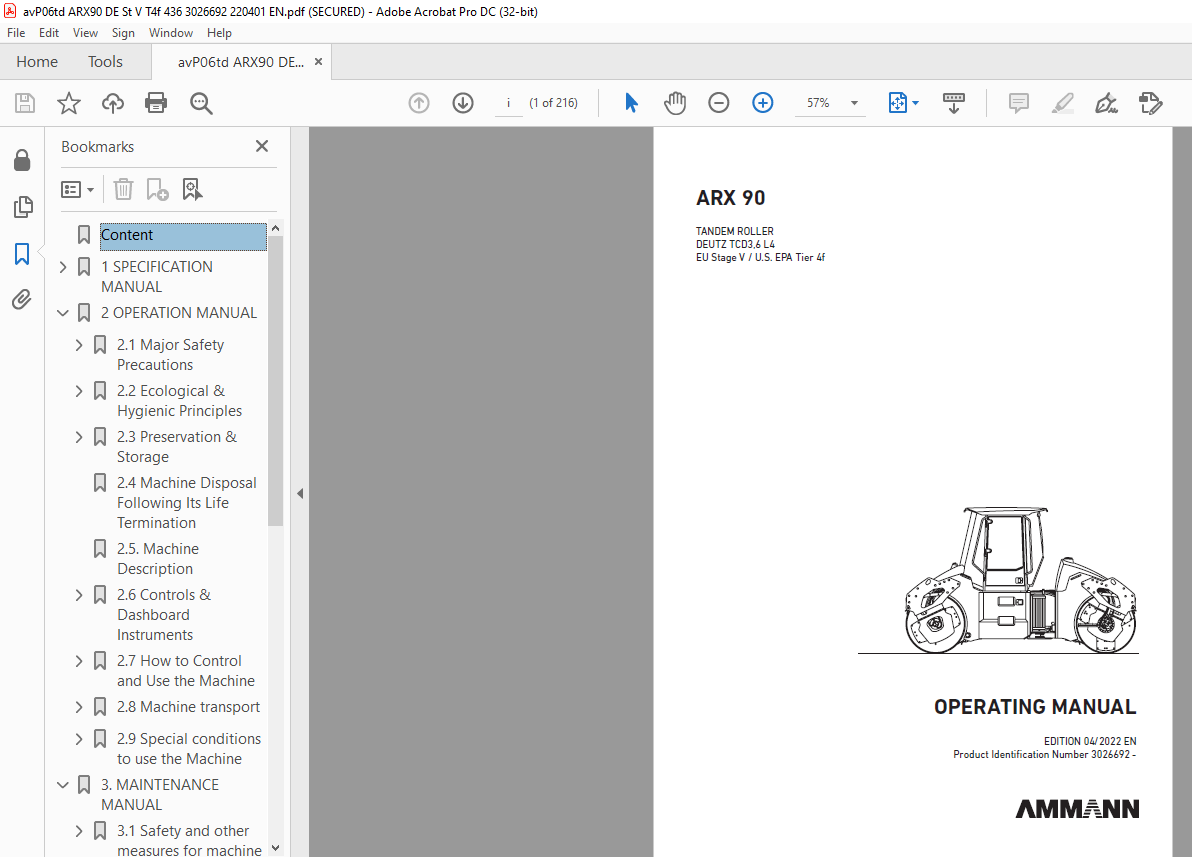The image size is (1192, 857).
Task: Open the Window menu
Action: point(170,33)
